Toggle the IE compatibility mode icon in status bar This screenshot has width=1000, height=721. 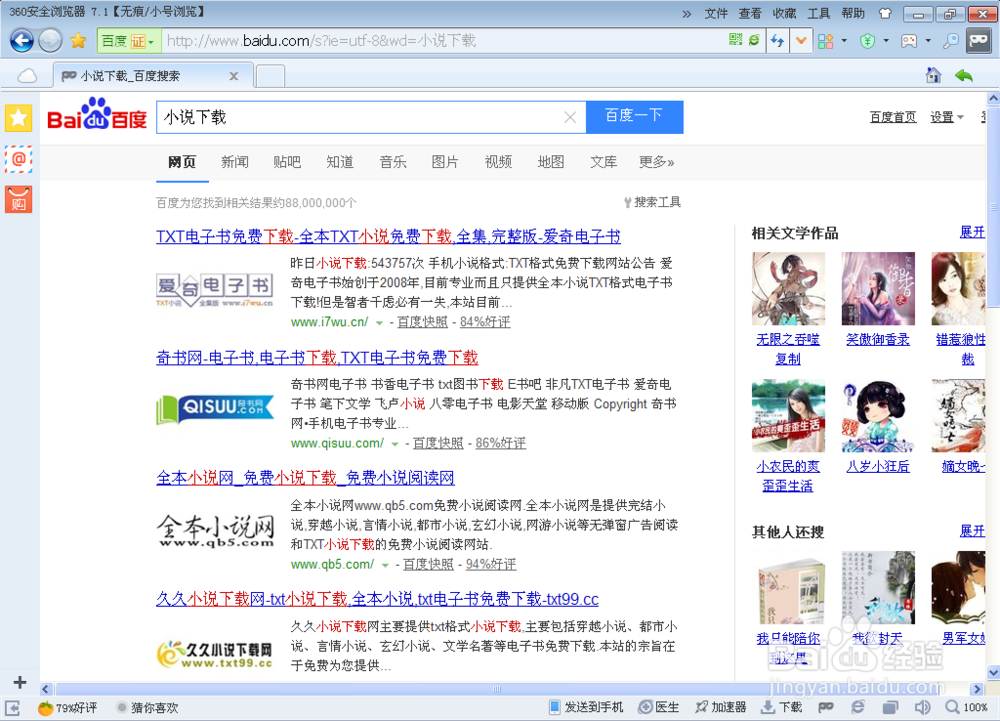(856, 706)
